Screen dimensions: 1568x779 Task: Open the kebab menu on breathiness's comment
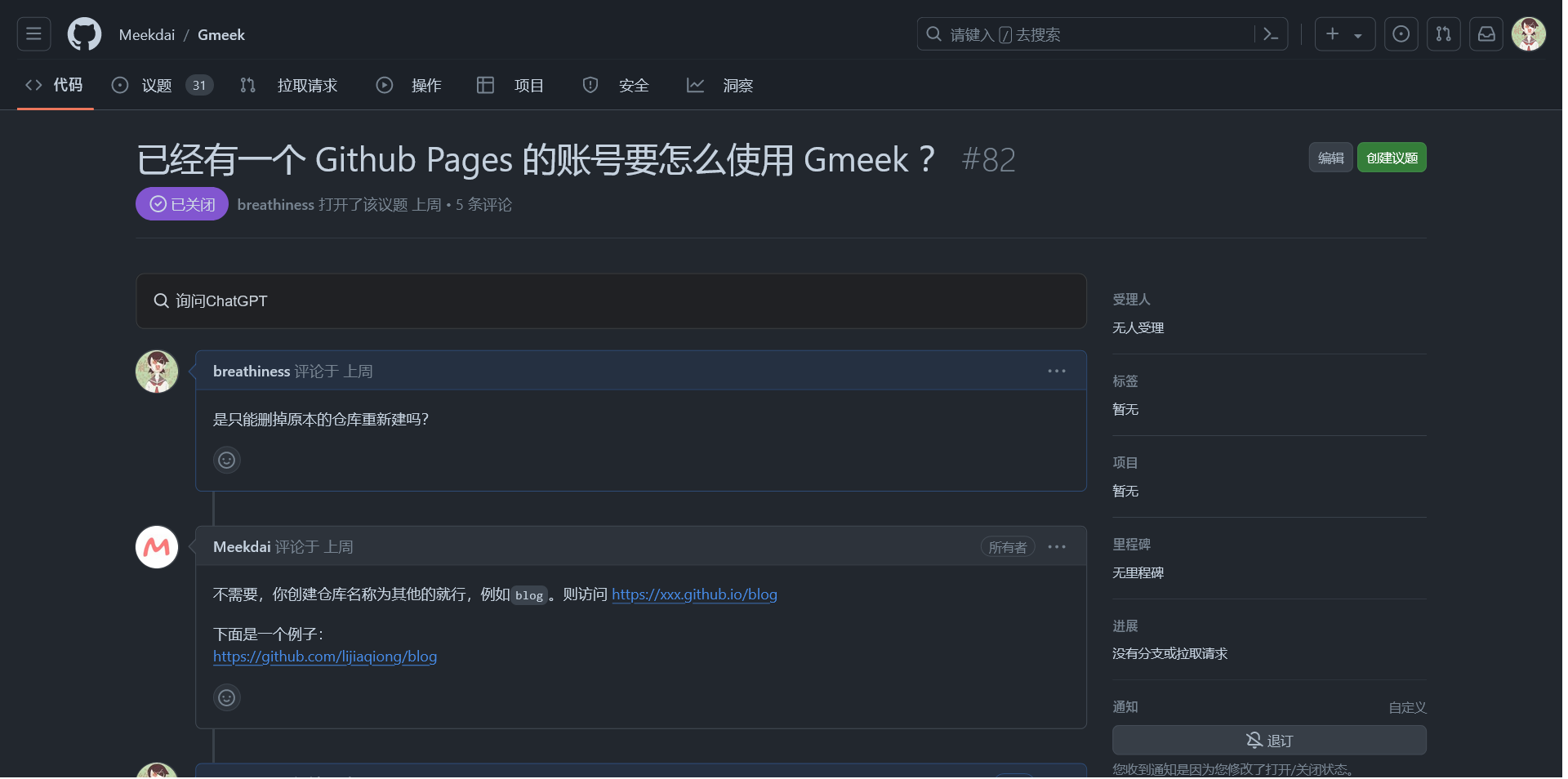pyautogui.click(x=1056, y=371)
